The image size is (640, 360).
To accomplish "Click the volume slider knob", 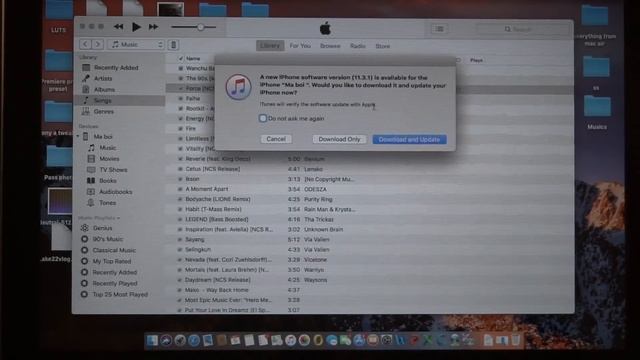I will (x=200, y=27).
